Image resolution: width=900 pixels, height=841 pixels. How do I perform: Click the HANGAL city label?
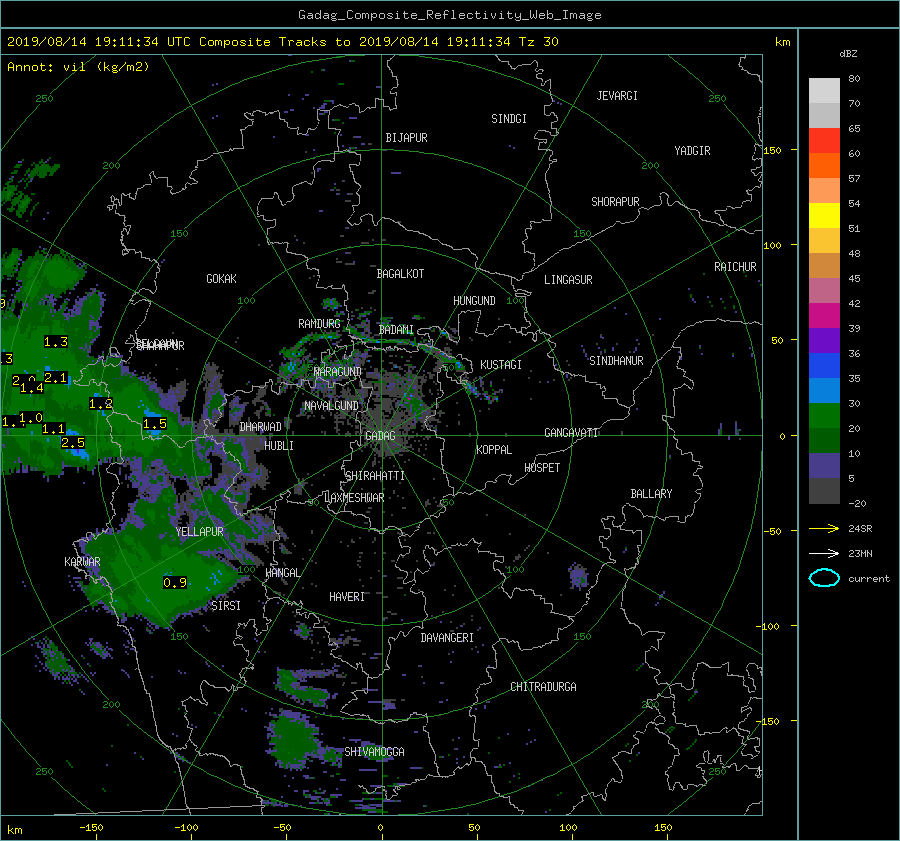point(282,573)
